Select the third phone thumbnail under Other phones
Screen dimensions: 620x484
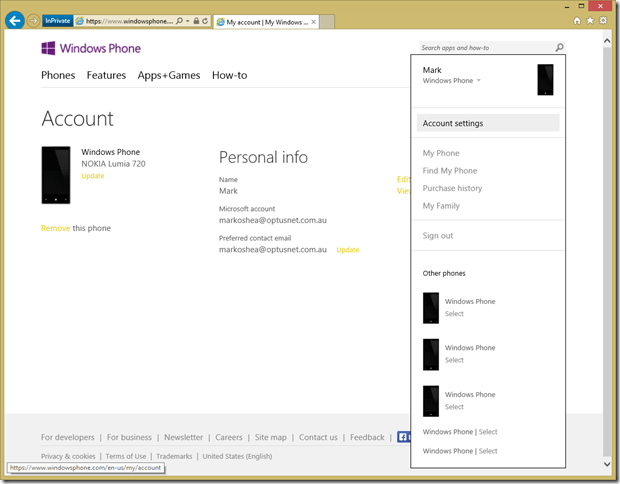(431, 401)
